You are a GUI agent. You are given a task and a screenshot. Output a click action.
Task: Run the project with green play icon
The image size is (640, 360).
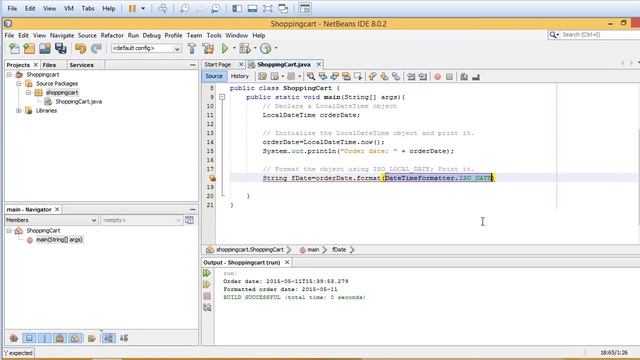coord(225,49)
